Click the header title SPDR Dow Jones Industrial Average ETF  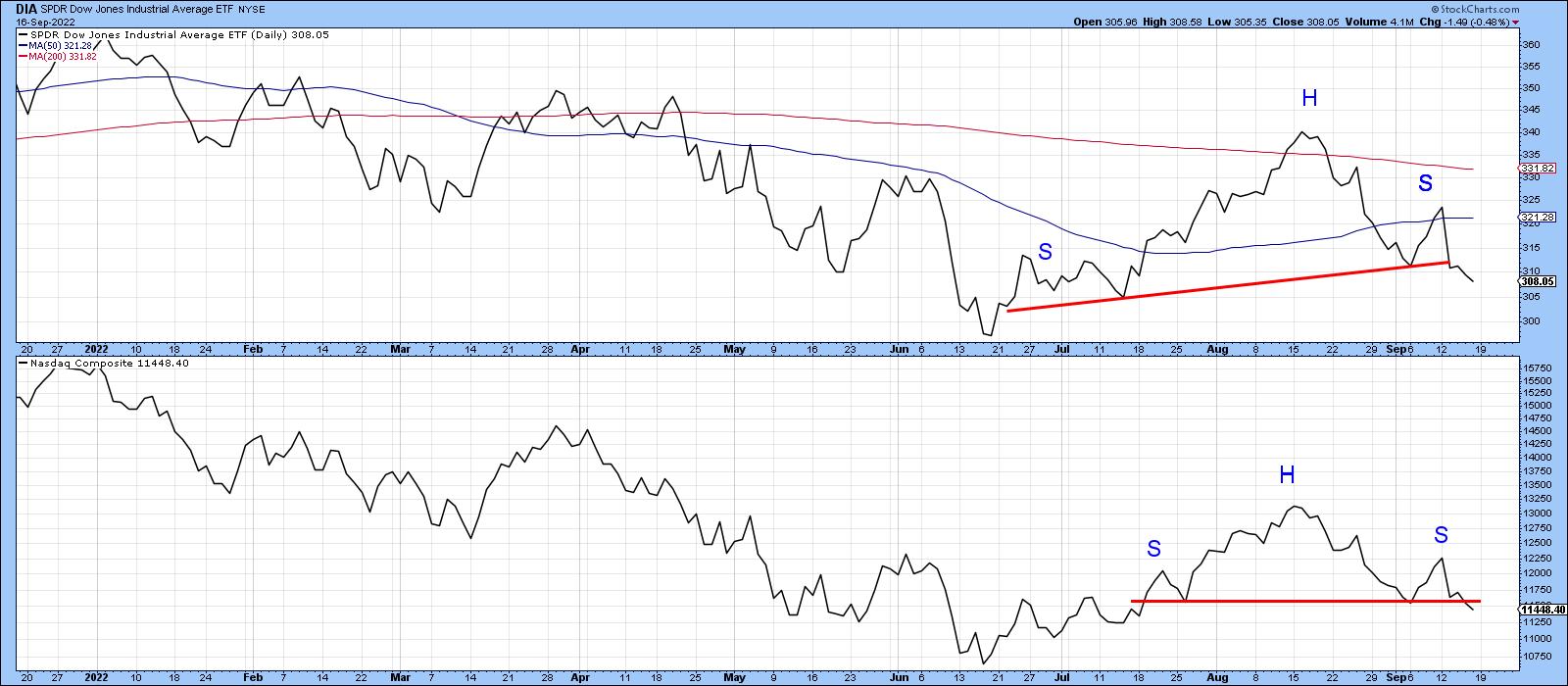click(137, 8)
